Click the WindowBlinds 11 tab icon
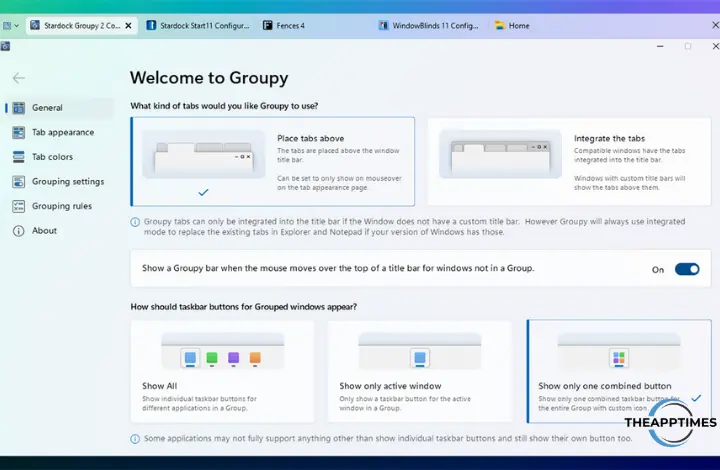Image resolution: width=720 pixels, height=470 pixels. 383,26
